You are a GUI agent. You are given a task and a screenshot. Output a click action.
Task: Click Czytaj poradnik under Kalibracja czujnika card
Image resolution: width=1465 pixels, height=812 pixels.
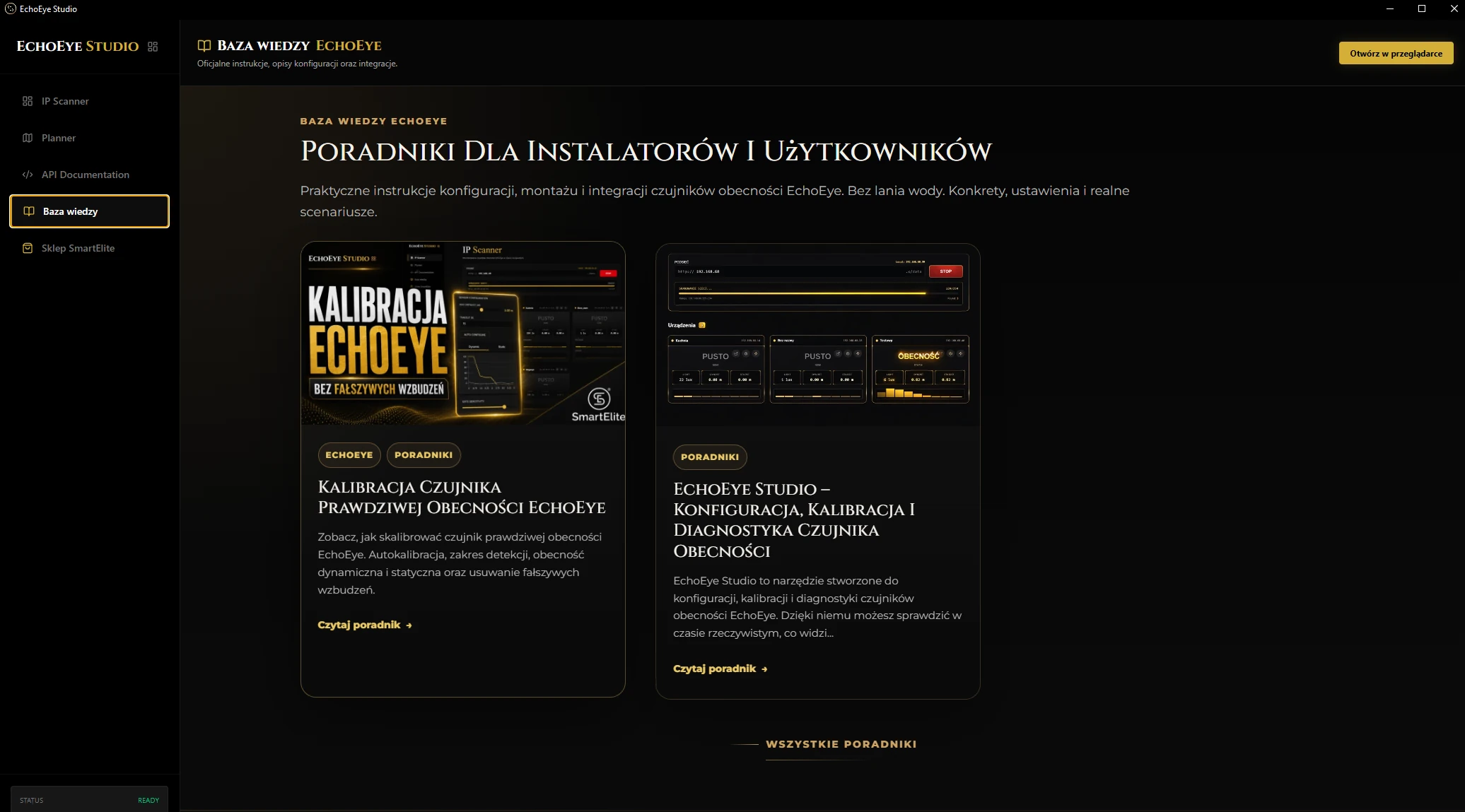365,625
